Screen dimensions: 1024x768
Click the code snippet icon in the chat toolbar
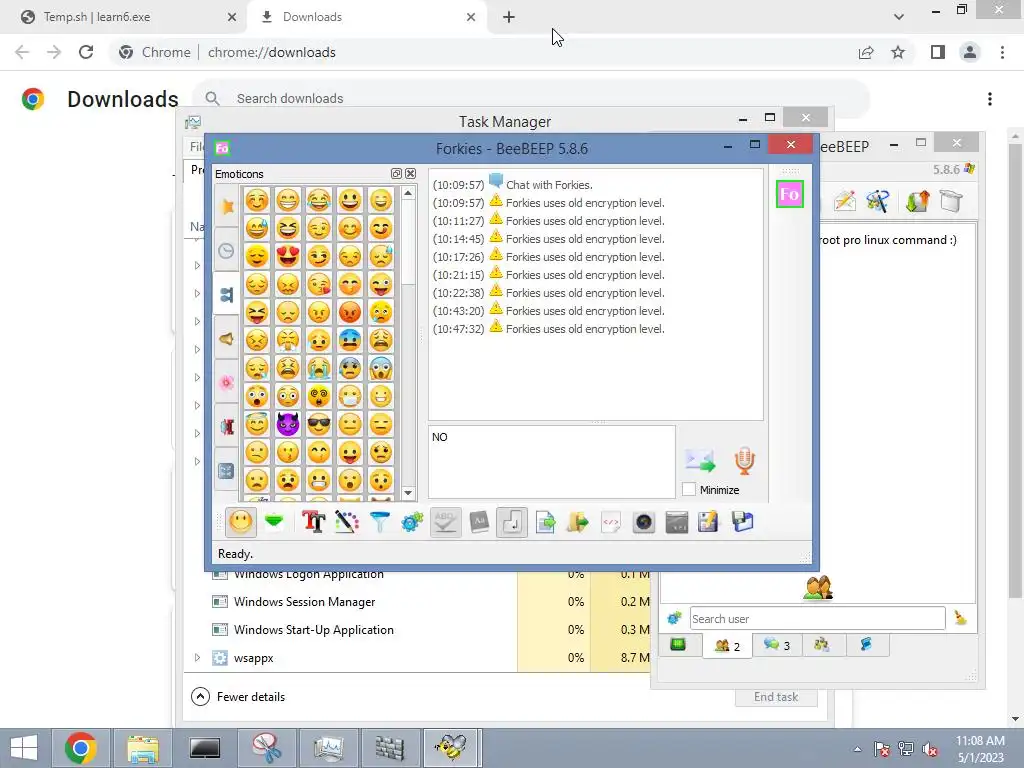coord(611,522)
